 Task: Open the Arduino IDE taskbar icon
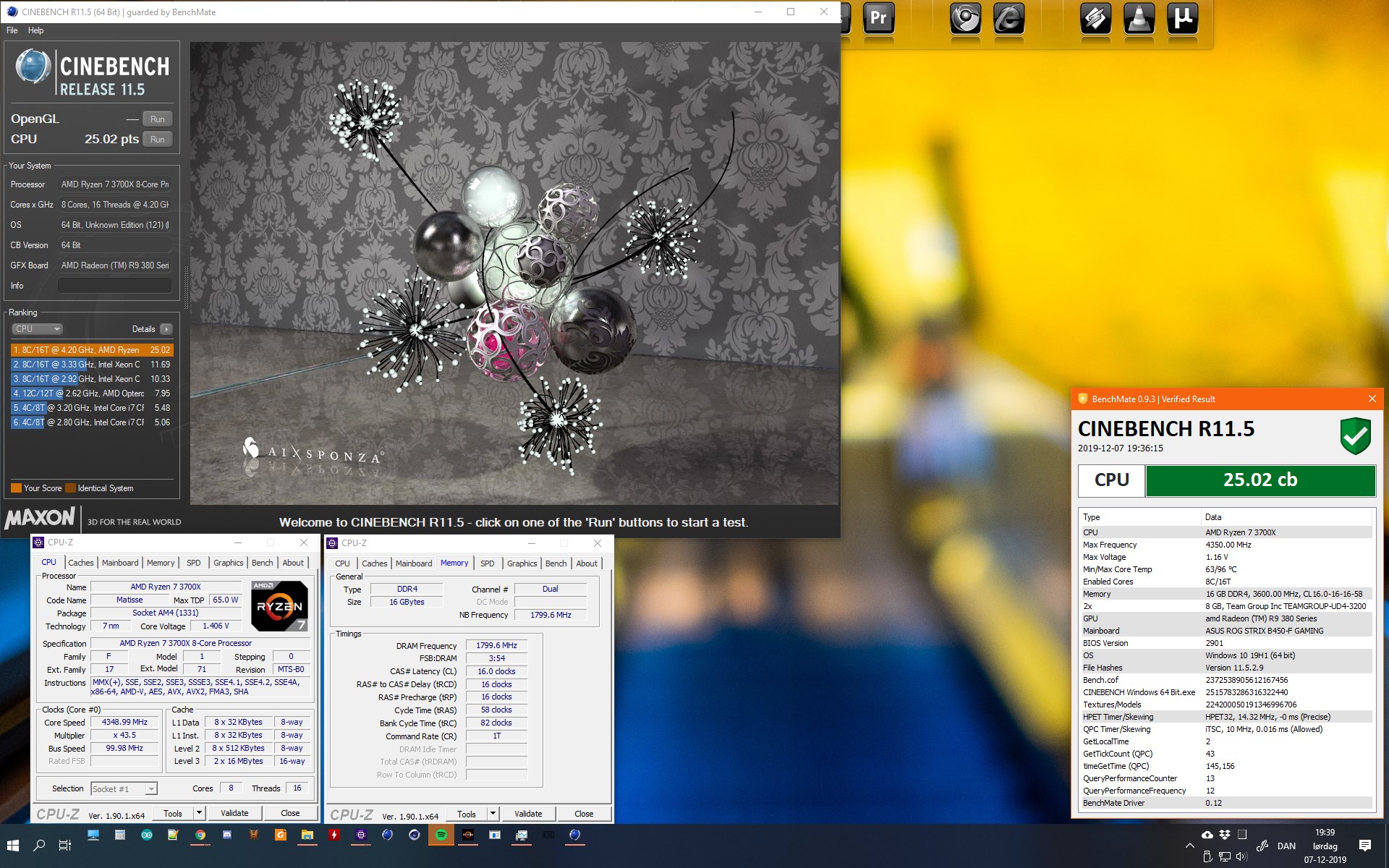[x=146, y=835]
